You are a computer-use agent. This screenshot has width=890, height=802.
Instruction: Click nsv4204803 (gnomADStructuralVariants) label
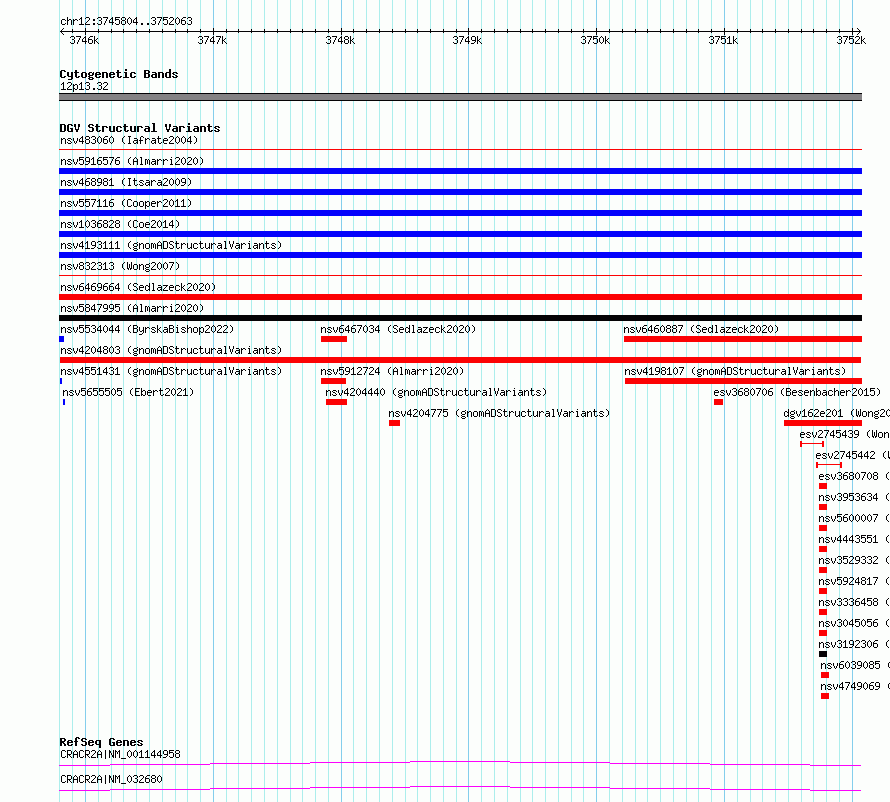point(171,350)
